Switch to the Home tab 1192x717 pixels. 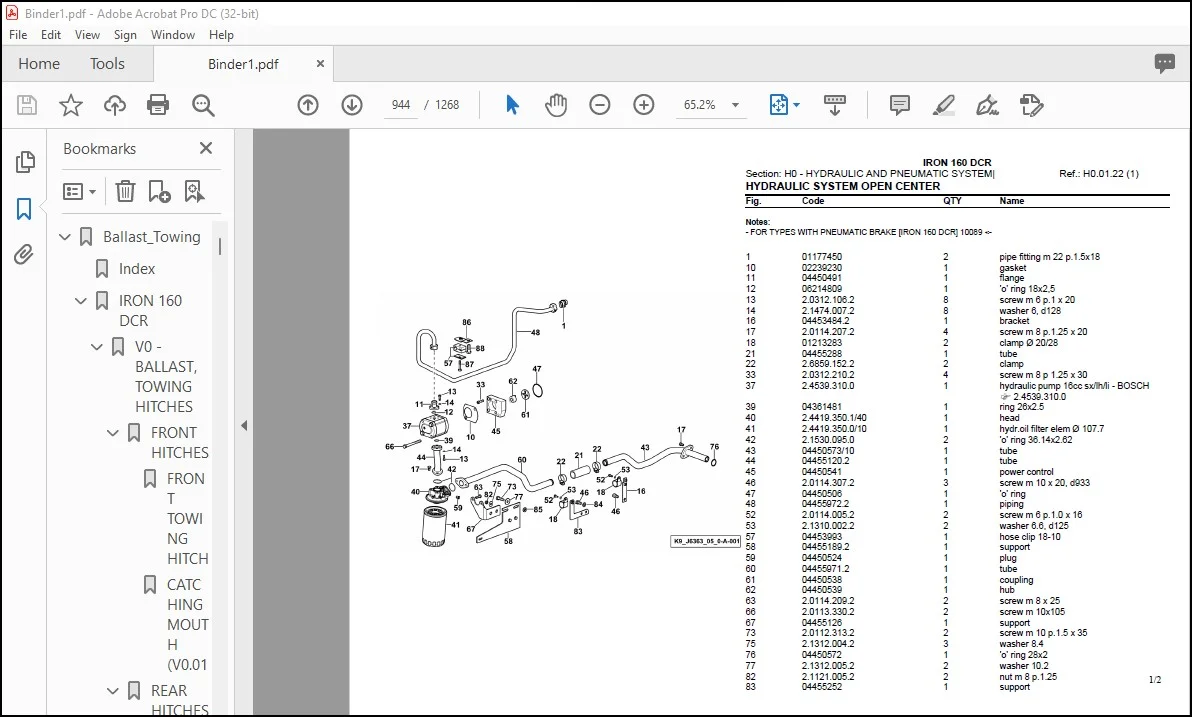tap(39, 64)
